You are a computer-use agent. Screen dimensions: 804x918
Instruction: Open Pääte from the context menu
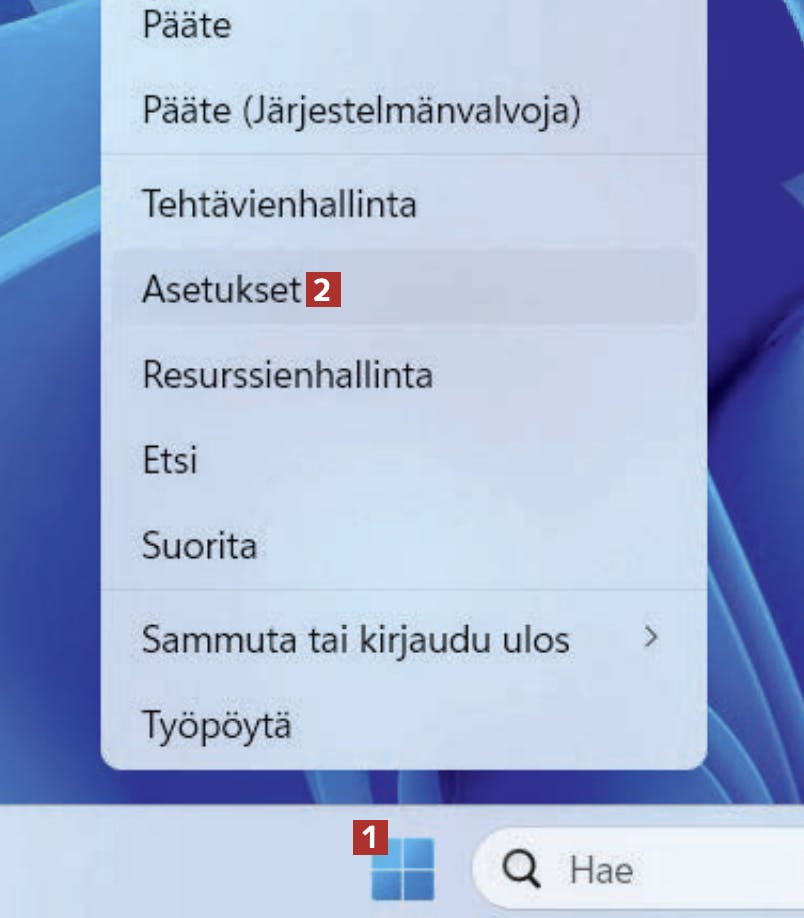pyautogui.click(x=404, y=26)
